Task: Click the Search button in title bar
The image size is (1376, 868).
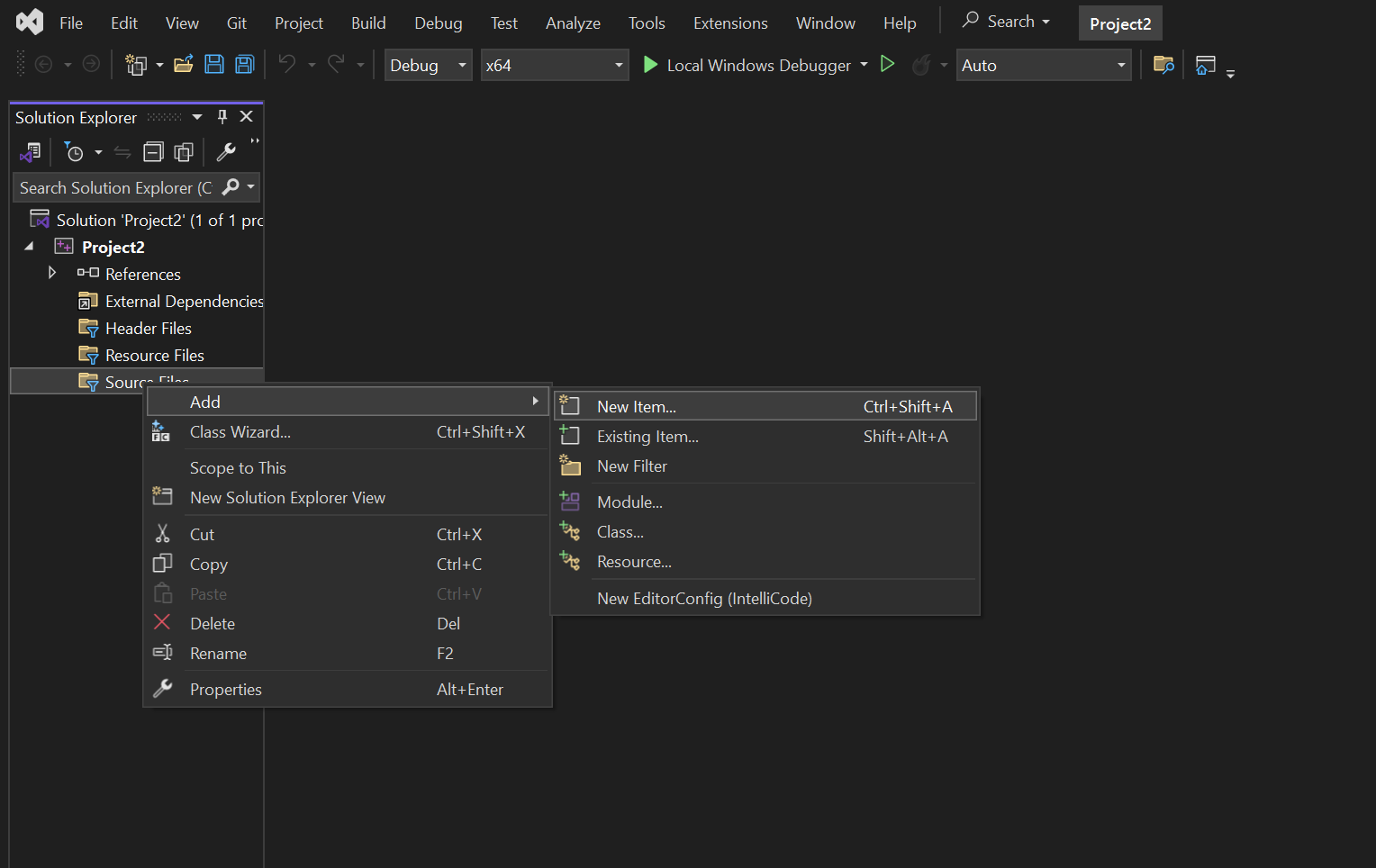Action: click(x=1006, y=21)
